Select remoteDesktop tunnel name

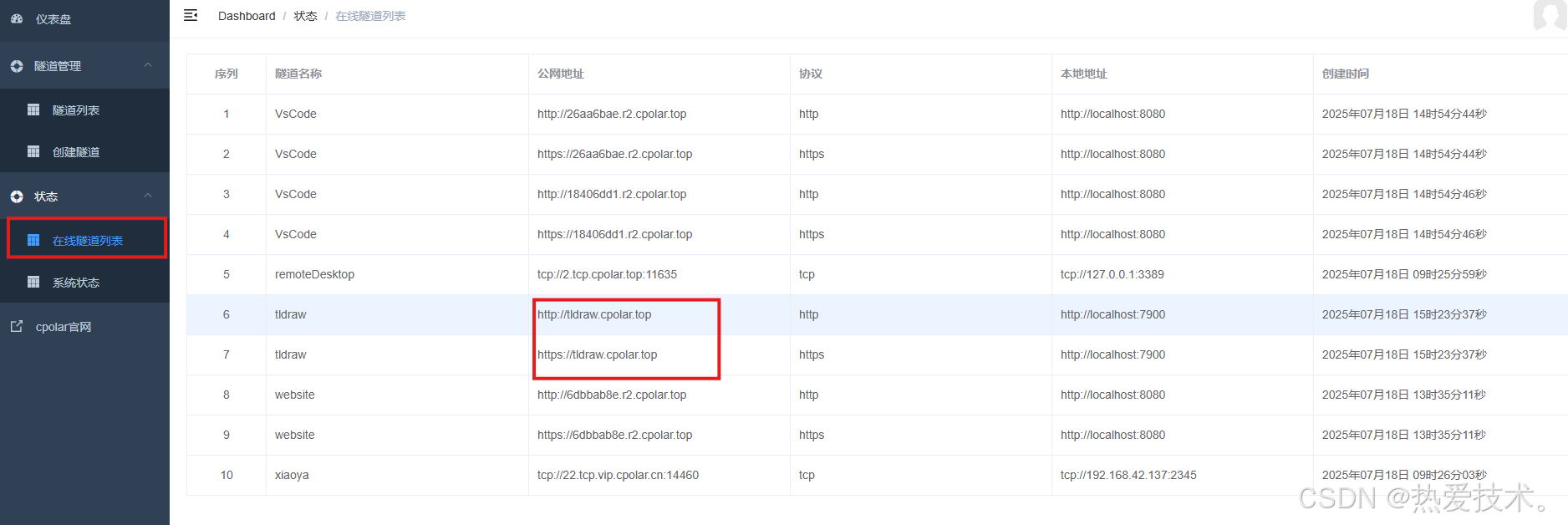pos(315,274)
